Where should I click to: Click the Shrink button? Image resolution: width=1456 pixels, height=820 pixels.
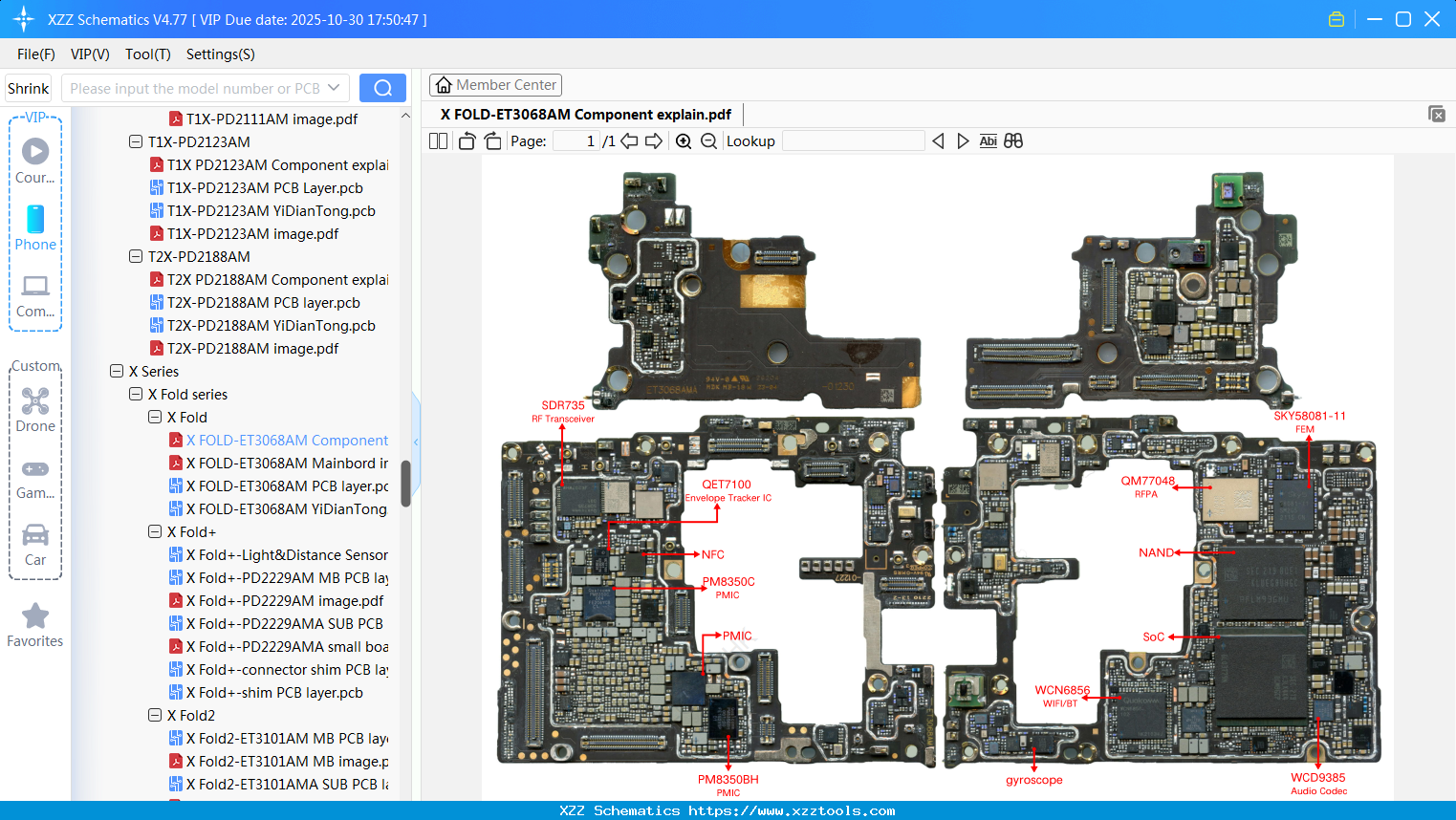(x=27, y=87)
